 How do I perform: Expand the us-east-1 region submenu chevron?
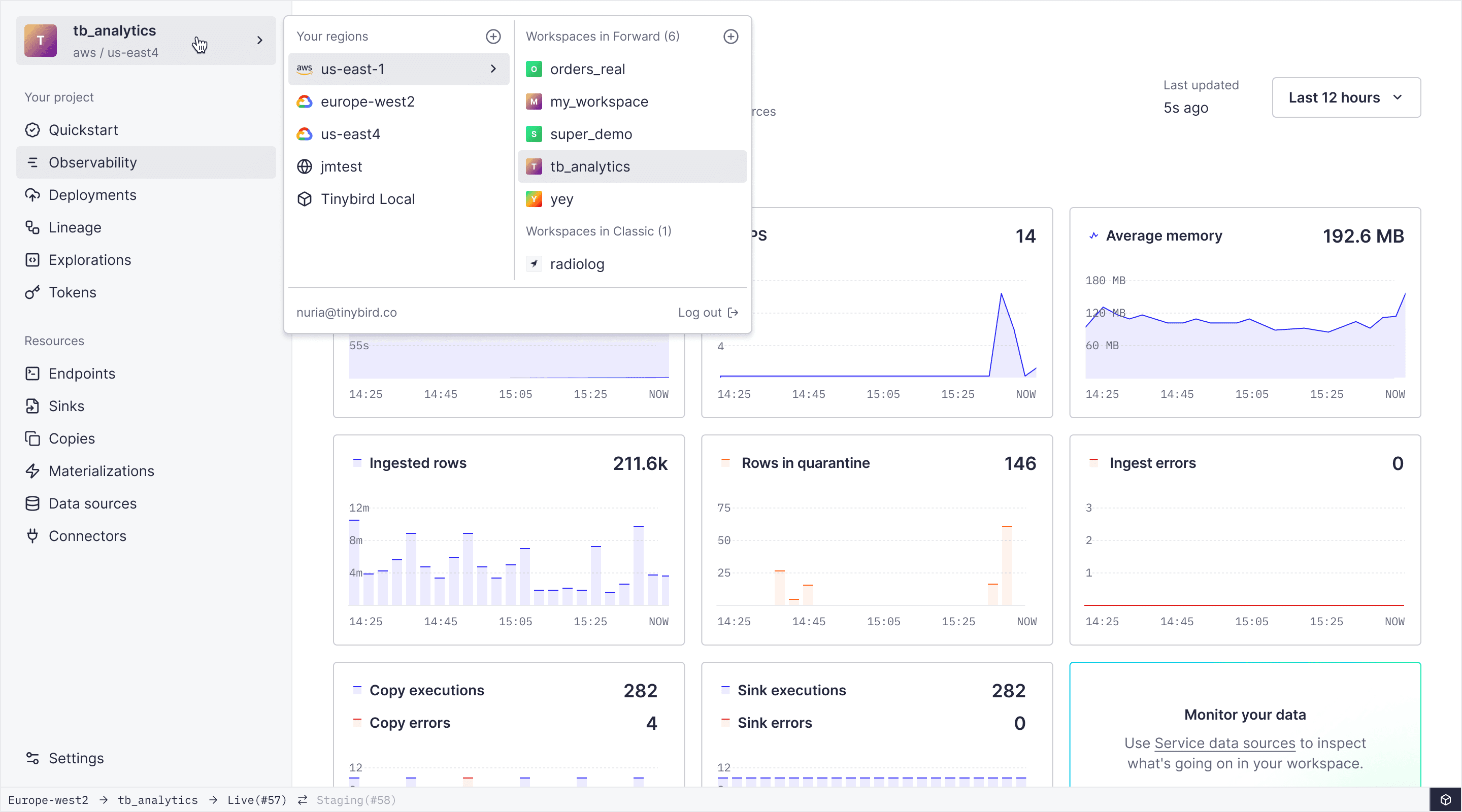(493, 69)
